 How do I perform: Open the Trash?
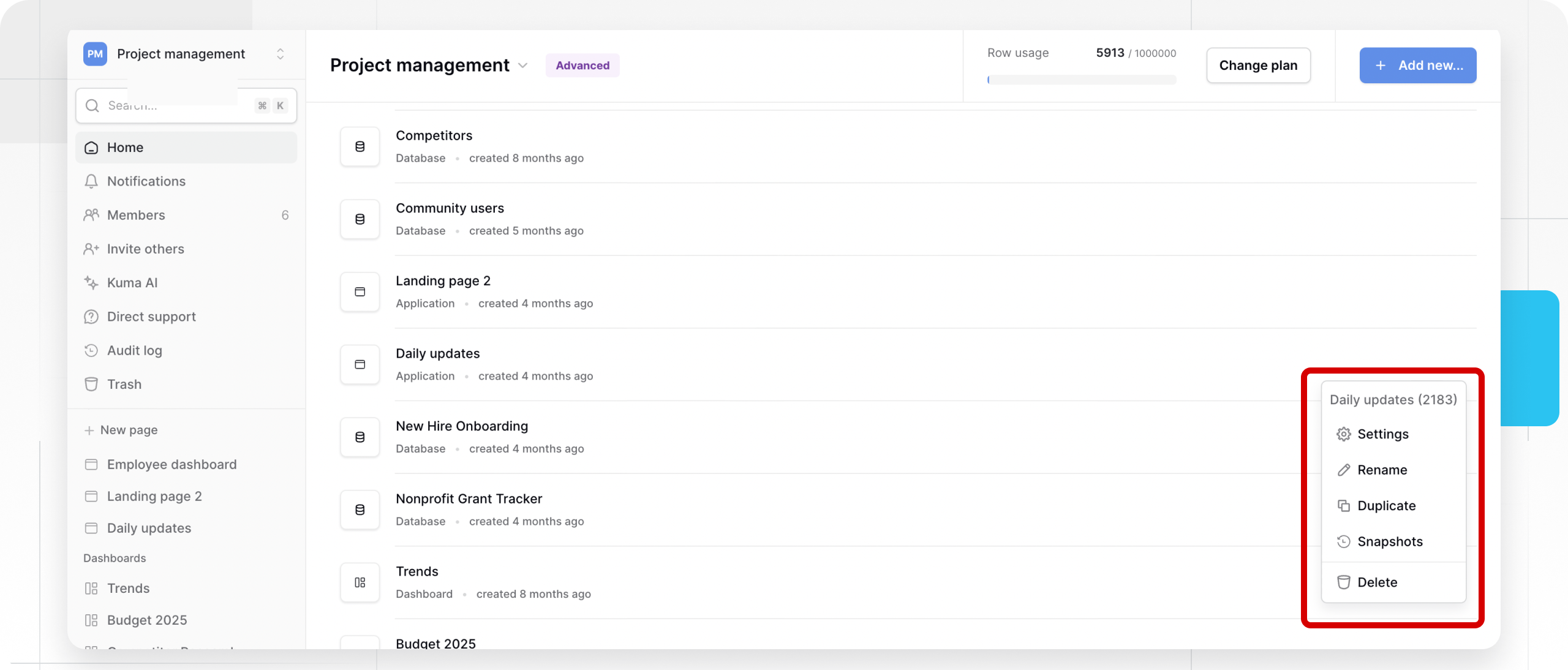point(124,384)
